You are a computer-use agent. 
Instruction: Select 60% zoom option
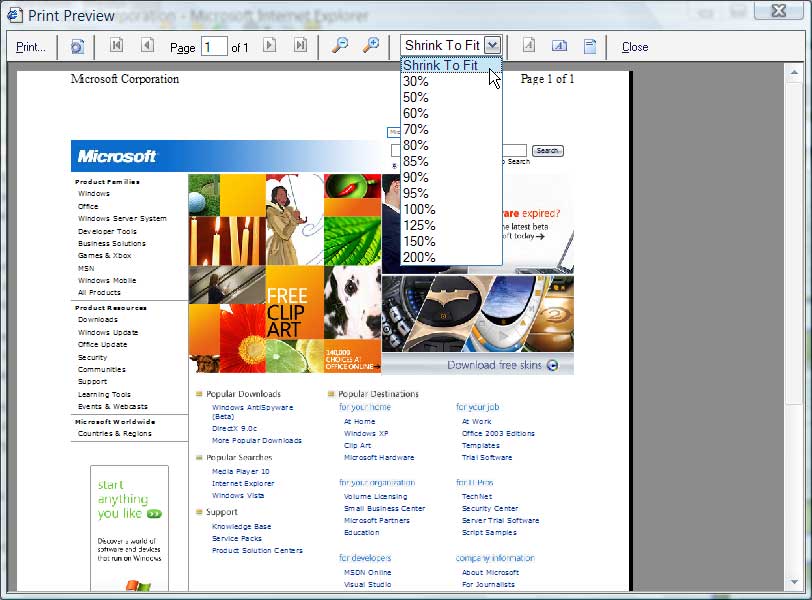(451, 113)
